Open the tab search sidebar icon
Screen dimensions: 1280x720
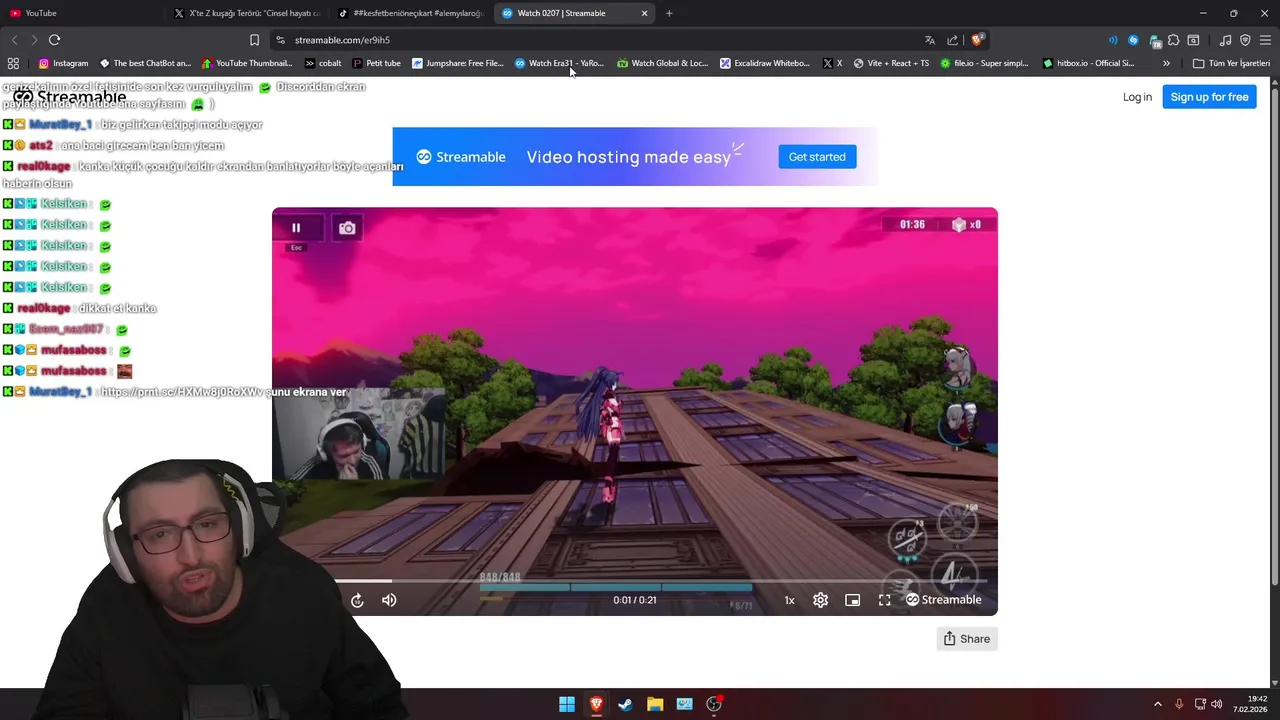1193,40
